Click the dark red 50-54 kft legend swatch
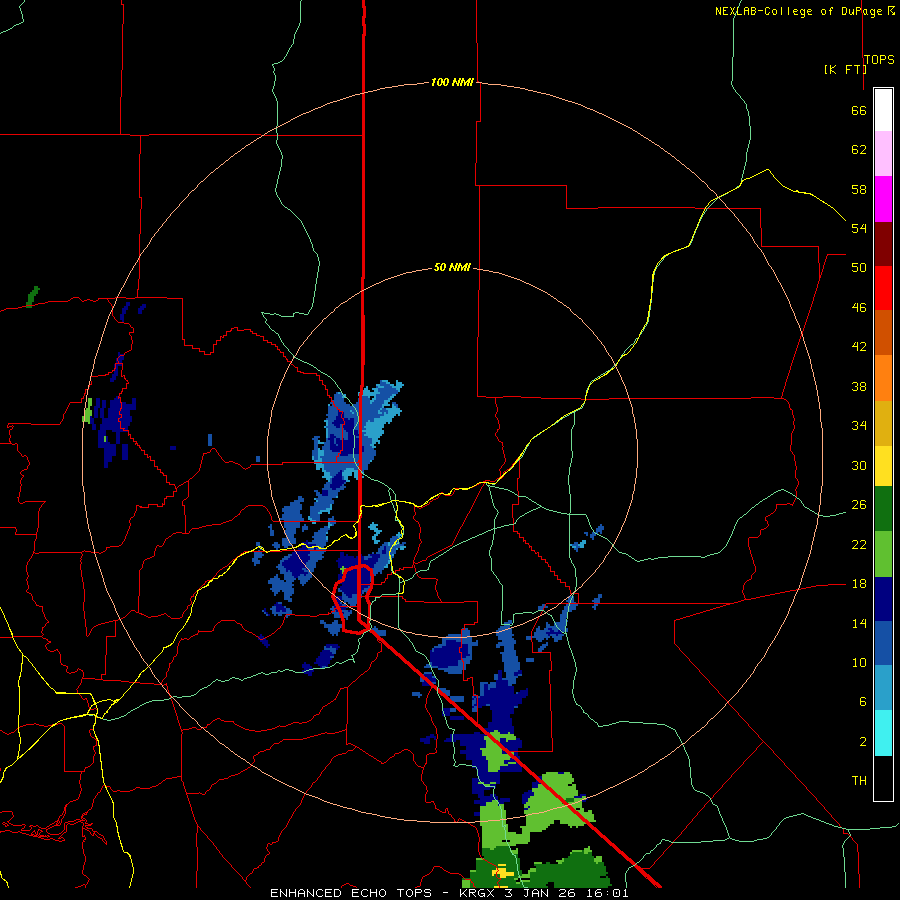The image size is (900, 900). (x=883, y=244)
